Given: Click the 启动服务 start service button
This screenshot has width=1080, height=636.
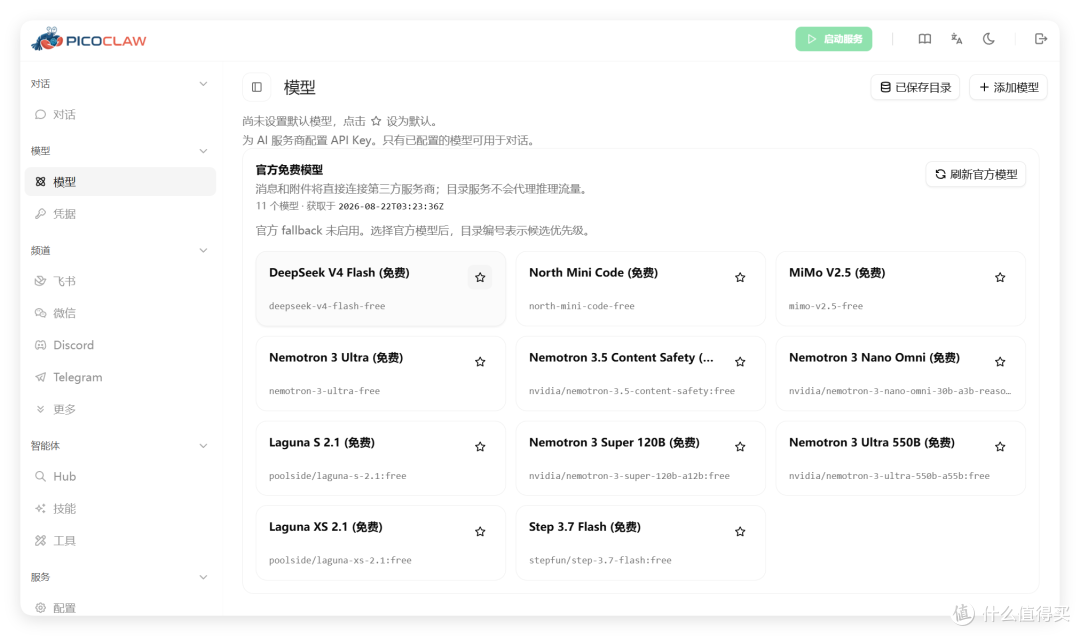Looking at the screenshot, I should click(833, 39).
